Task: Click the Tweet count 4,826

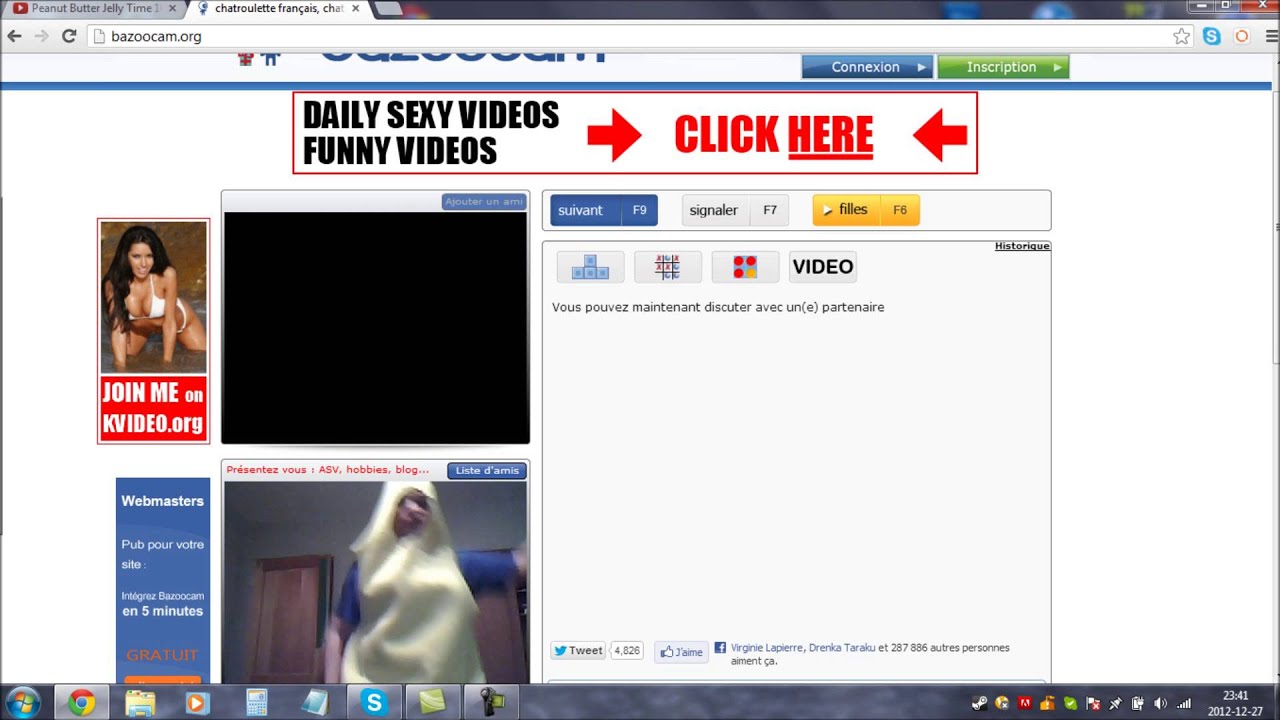Action: click(x=626, y=651)
